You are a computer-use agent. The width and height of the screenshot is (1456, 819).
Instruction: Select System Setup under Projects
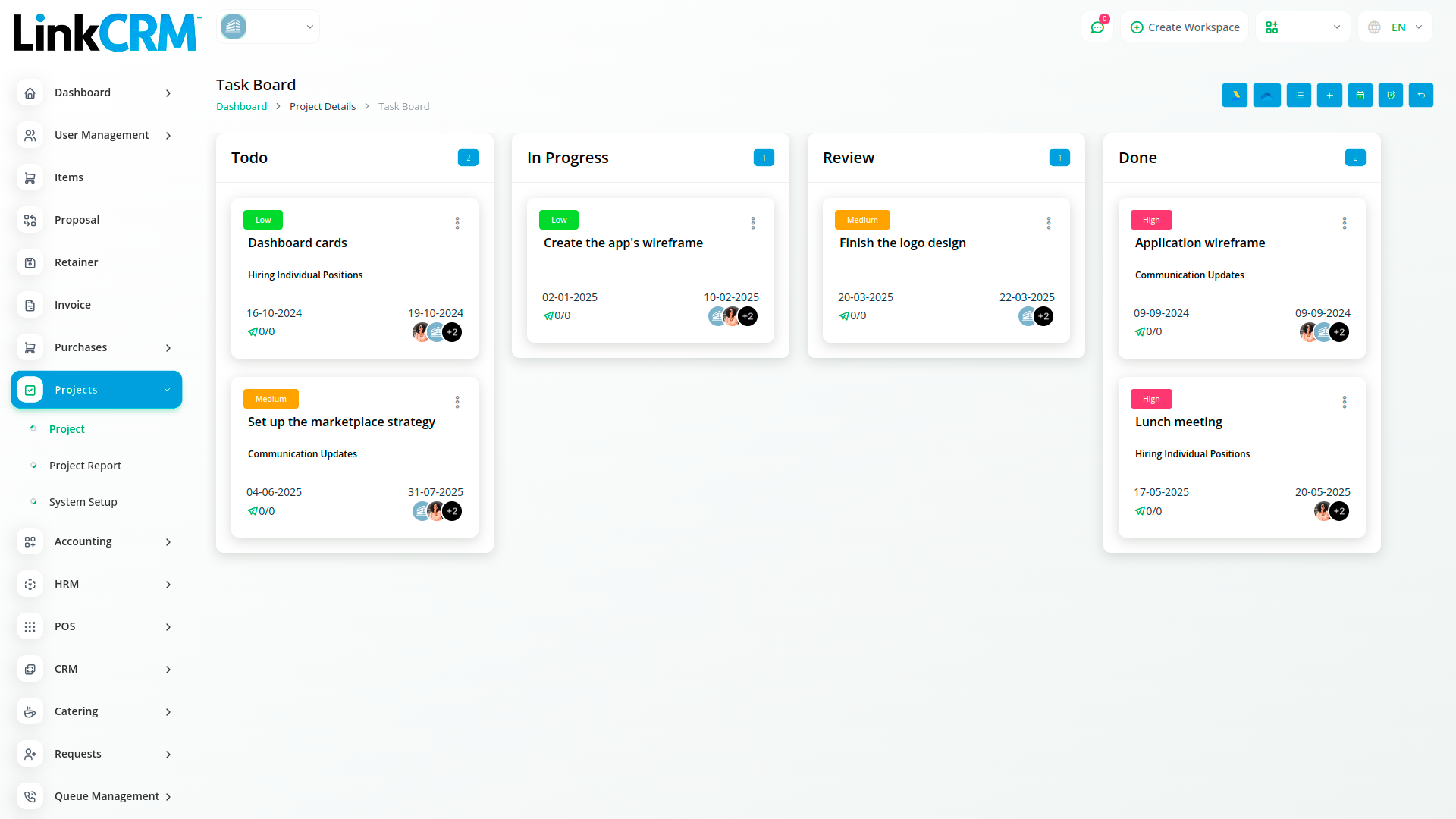83,502
